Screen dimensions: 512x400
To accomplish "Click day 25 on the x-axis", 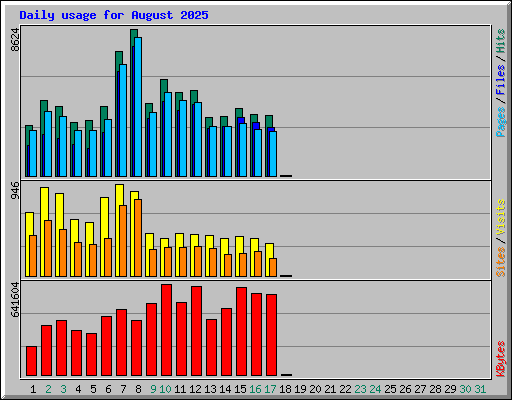I will 390,389.
